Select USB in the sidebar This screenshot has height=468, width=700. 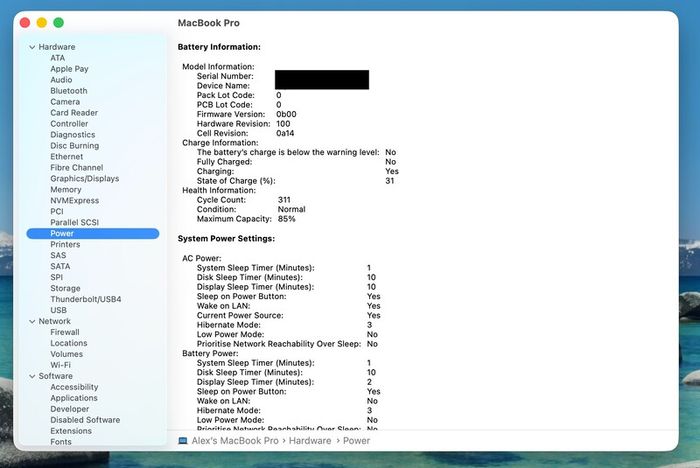pyautogui.click(x=58, y=310)
